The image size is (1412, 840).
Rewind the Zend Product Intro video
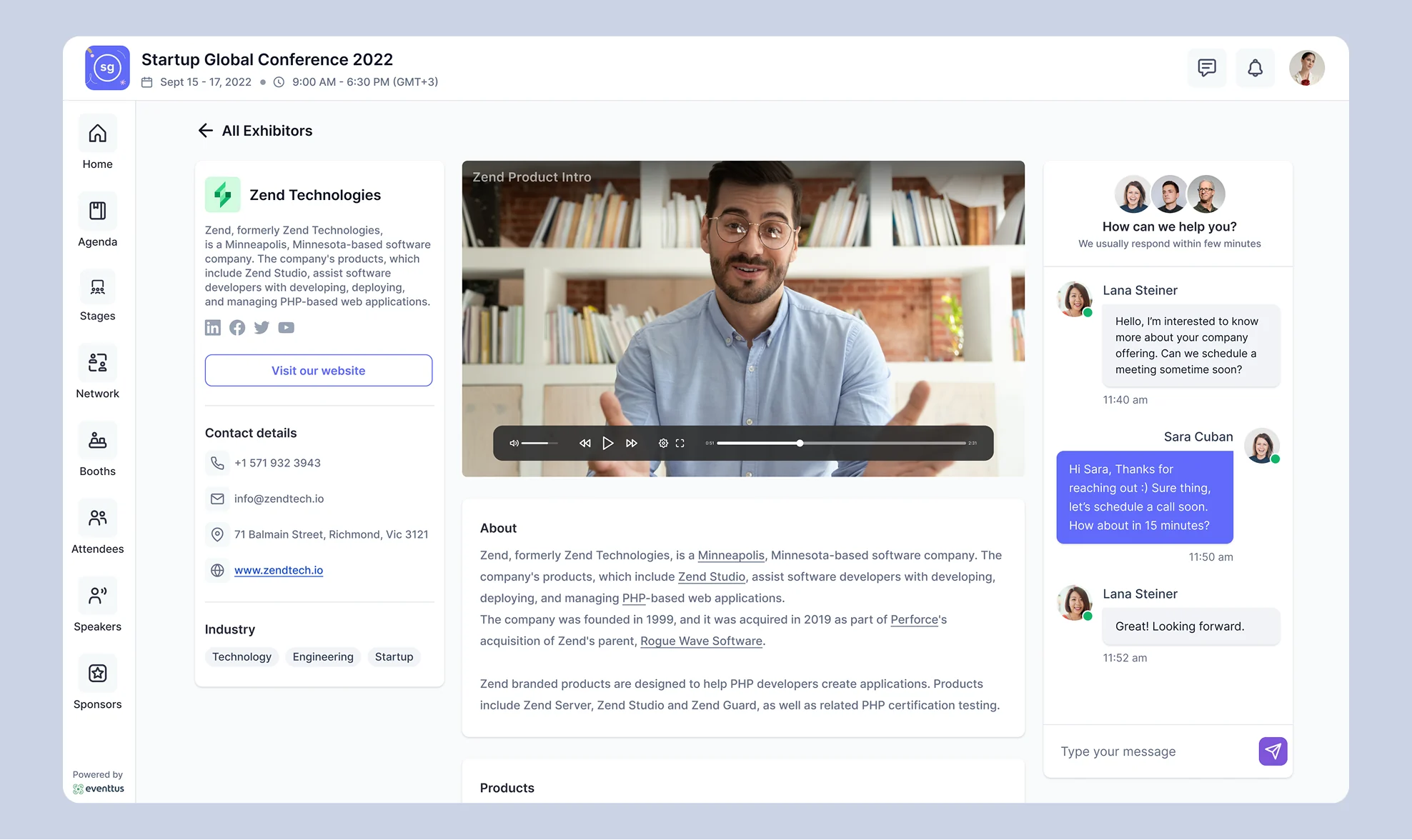[585, 443]
